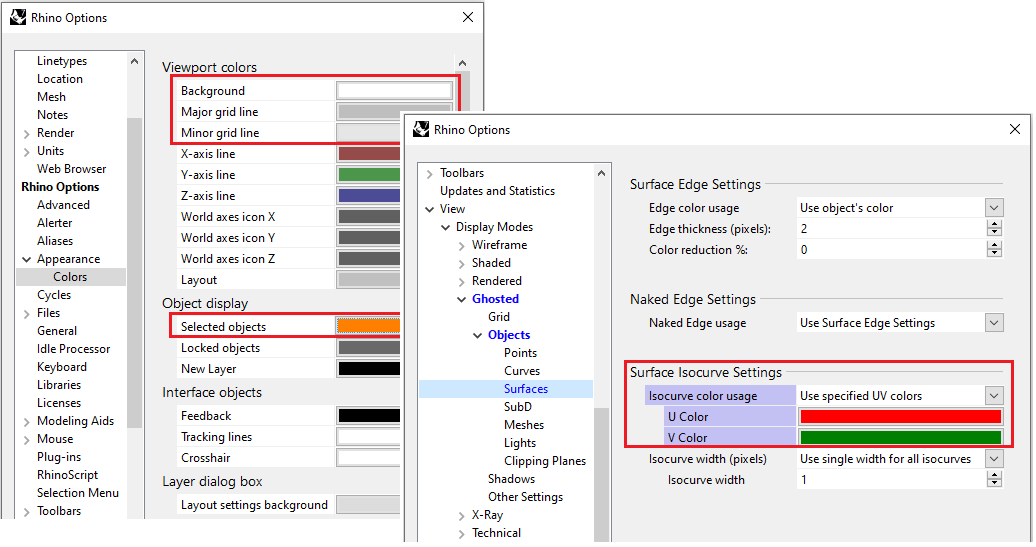Click the Rhino logo icon in the front dialog title bar
Viewport: 1036px width, 547px height.
(421, 130)
